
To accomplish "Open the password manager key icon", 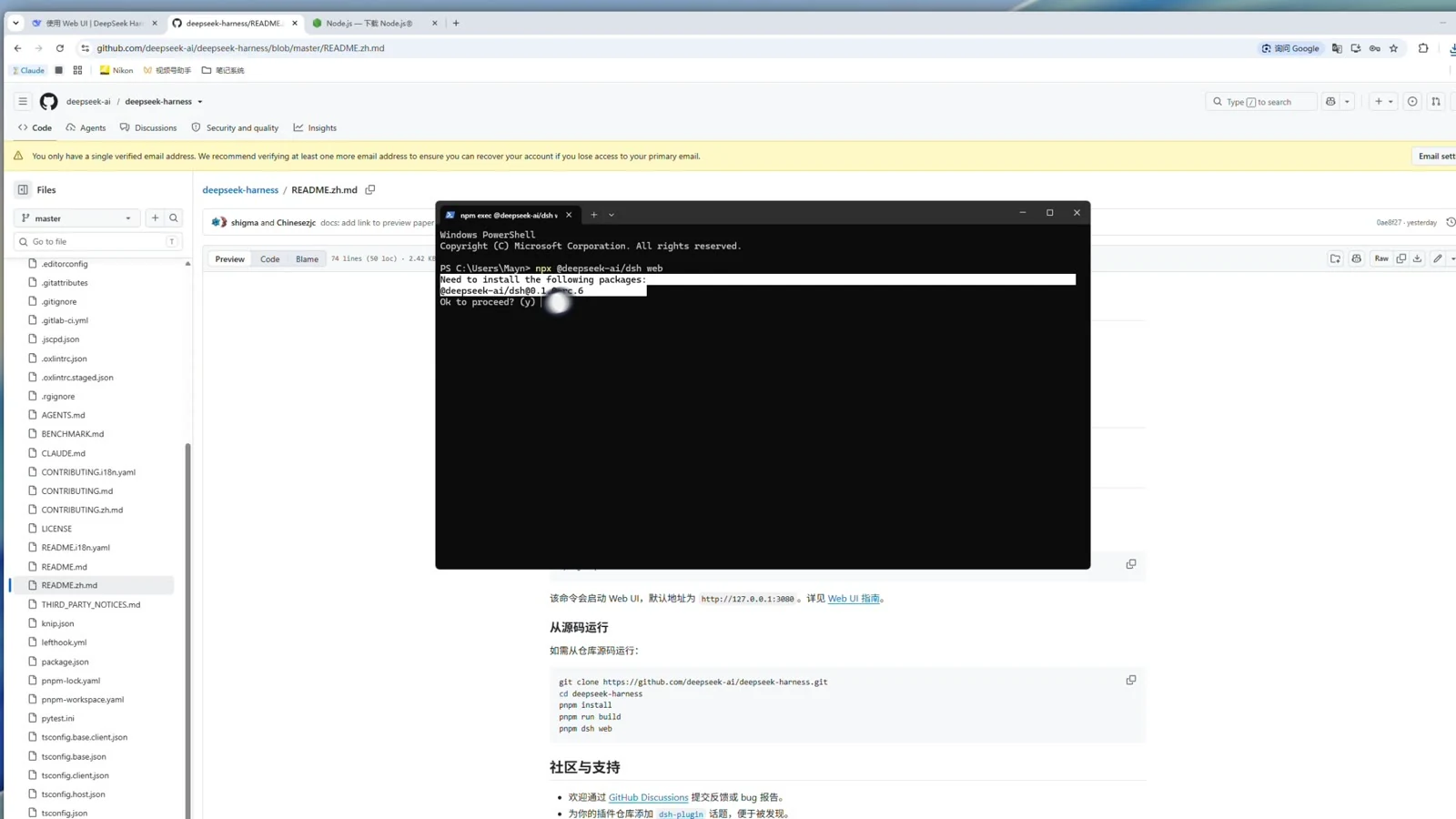I will [1375, 48].
